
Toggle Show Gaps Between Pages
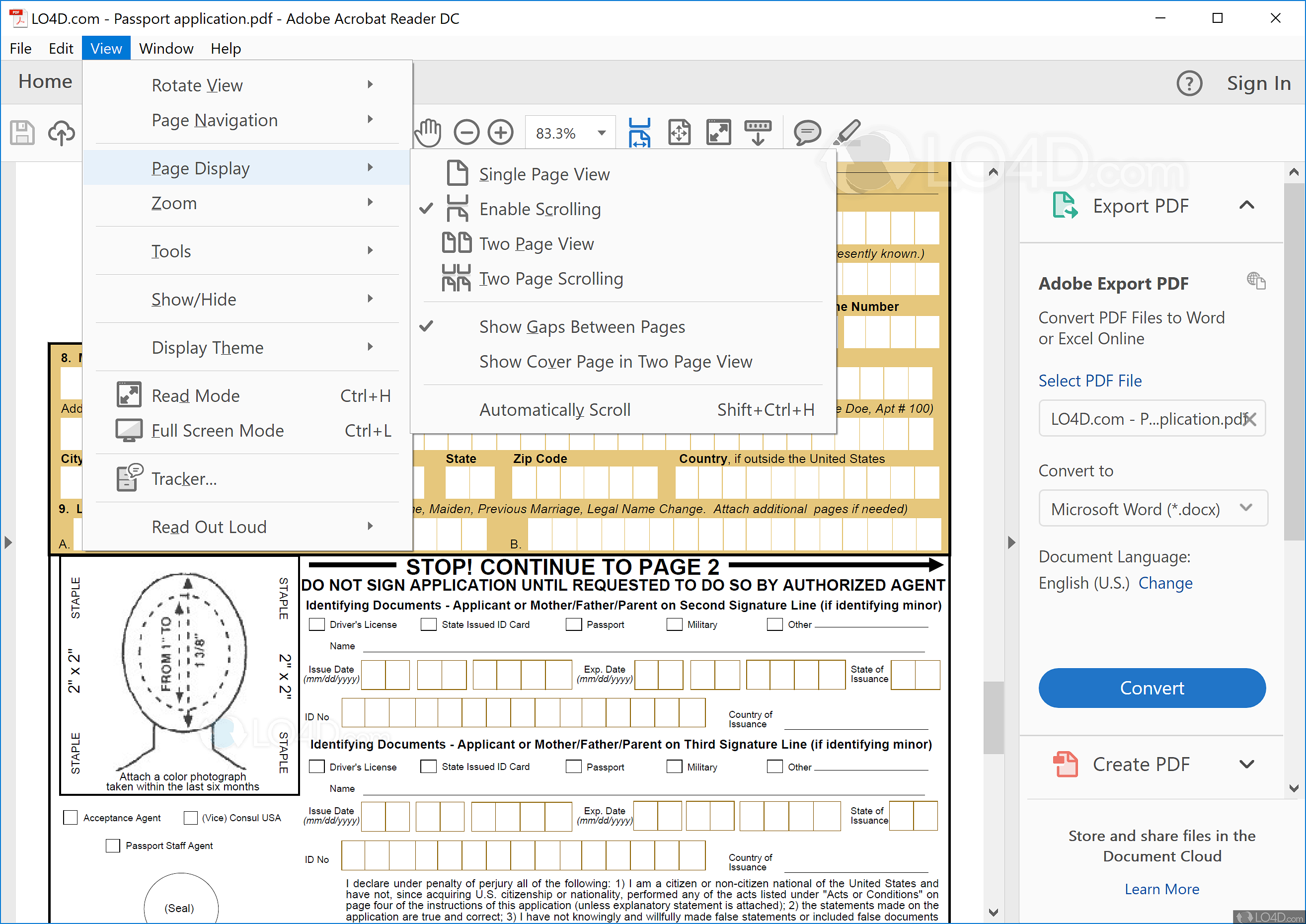(x=581, y=327)
